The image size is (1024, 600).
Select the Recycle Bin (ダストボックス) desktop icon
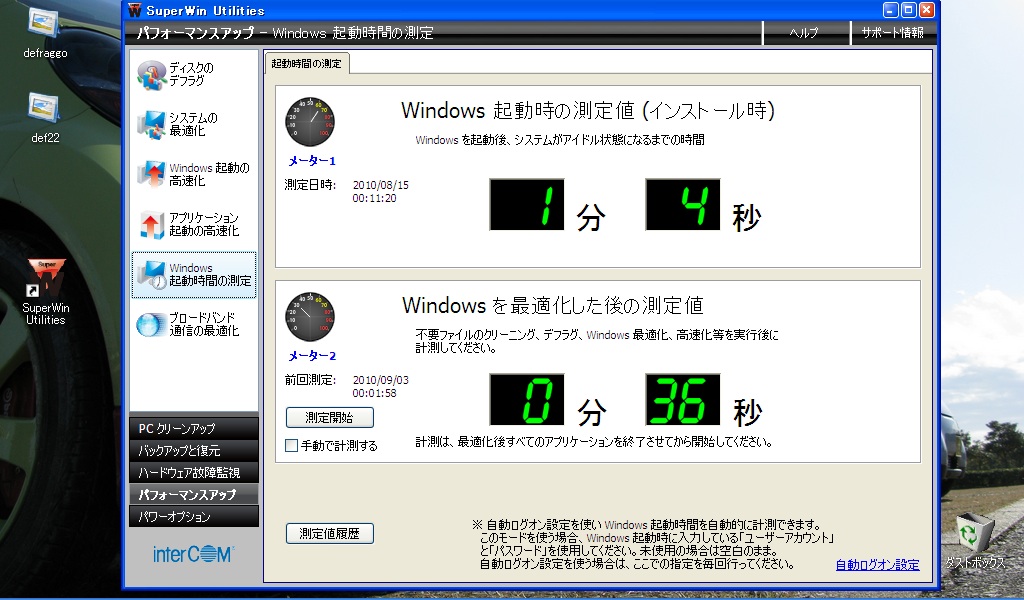975,541
